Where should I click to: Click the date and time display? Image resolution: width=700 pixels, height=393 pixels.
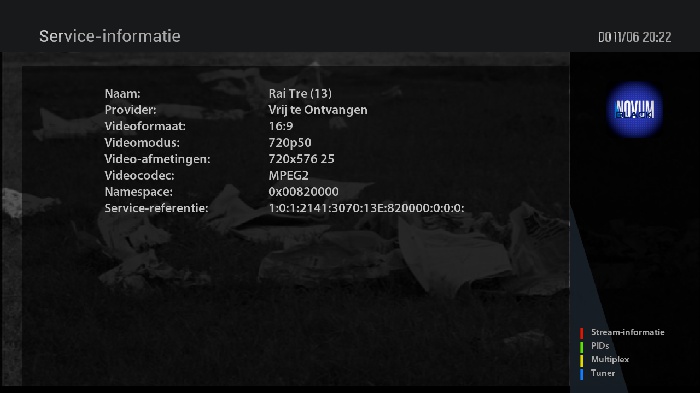634,37
